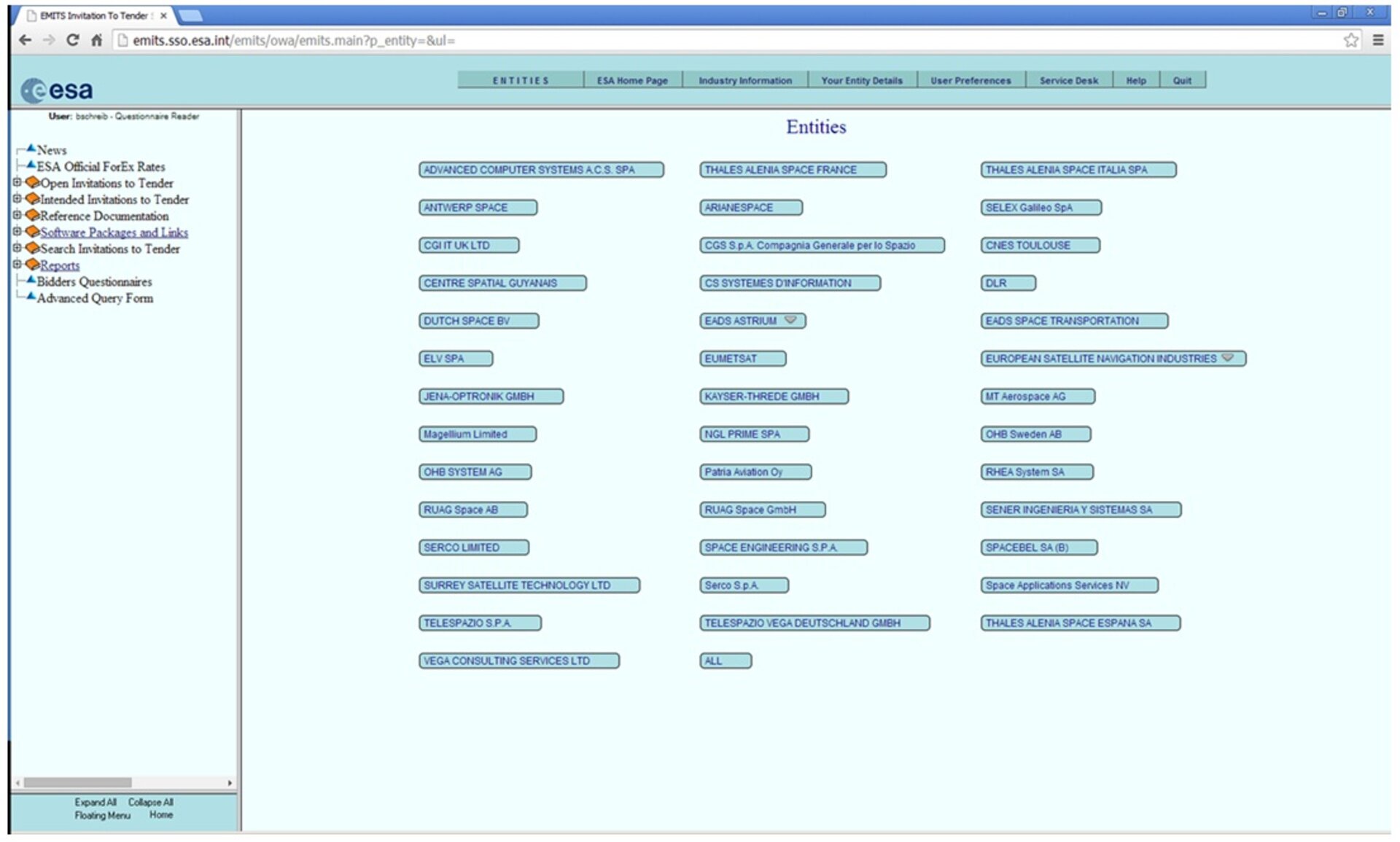Click the sidebar horizontal scrollbar thumb
This screenshot has width=1400, height=842.
[77, 782]
